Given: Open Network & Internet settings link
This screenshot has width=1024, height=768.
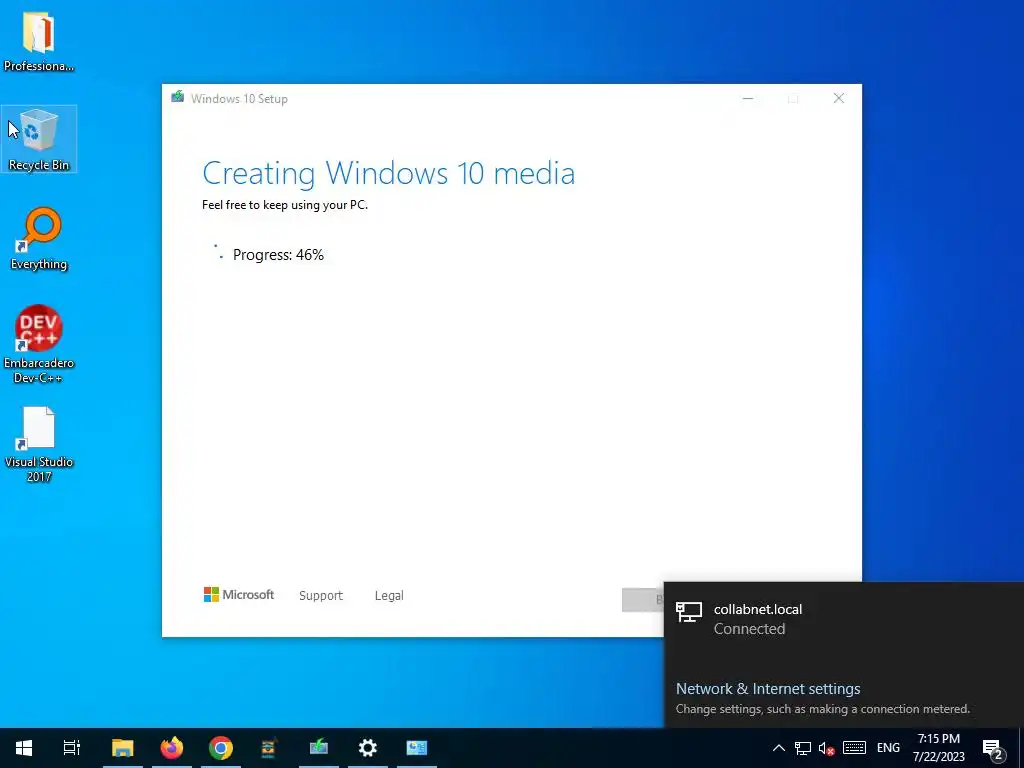Looking at the screenshot, I should pos(768,689).
